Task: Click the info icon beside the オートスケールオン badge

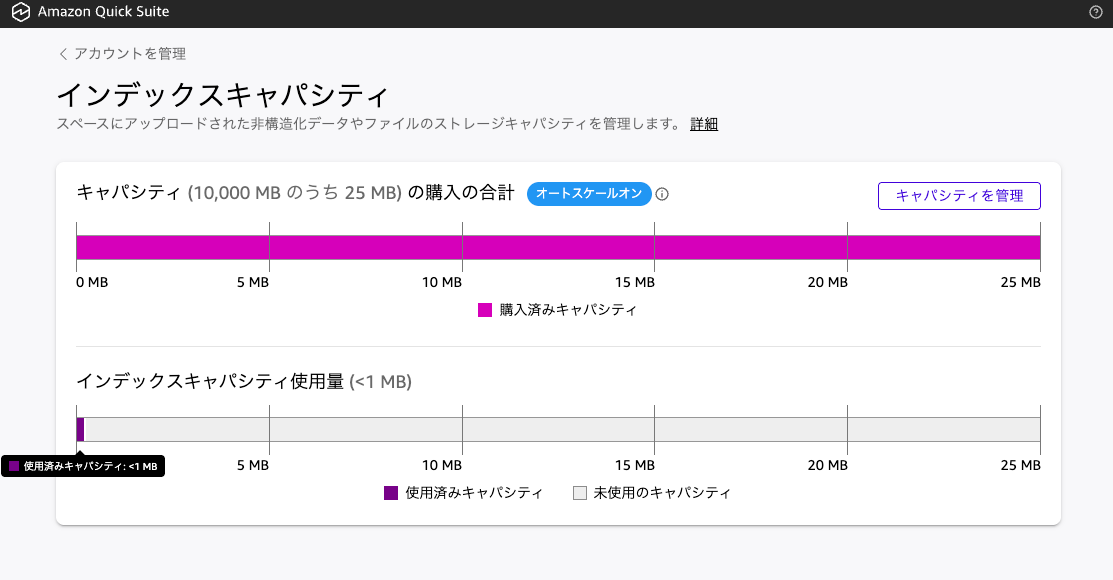Action: point(662,194)
